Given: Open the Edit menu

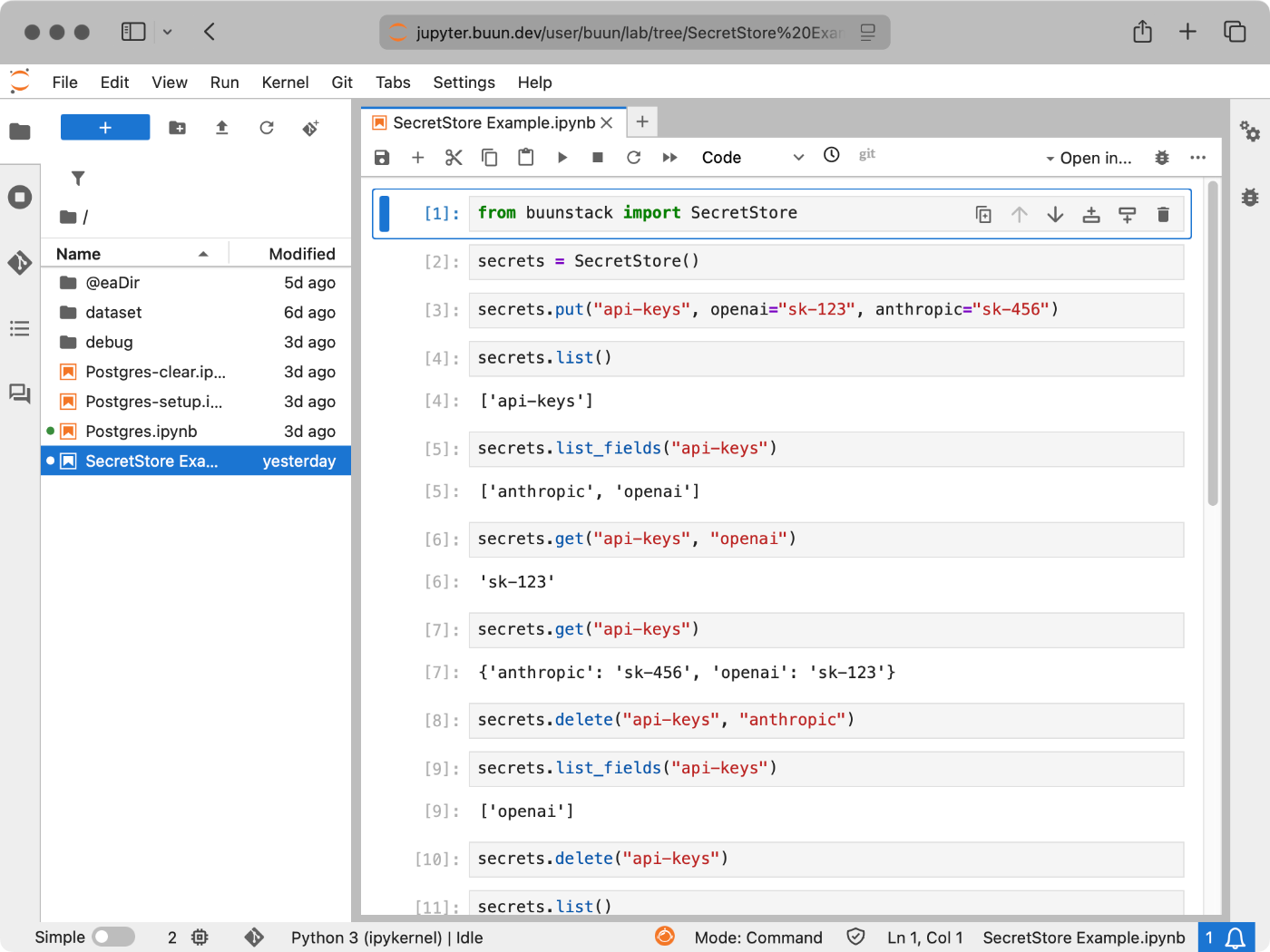Looking at the screenshot, I should click(x=115, y=83).
